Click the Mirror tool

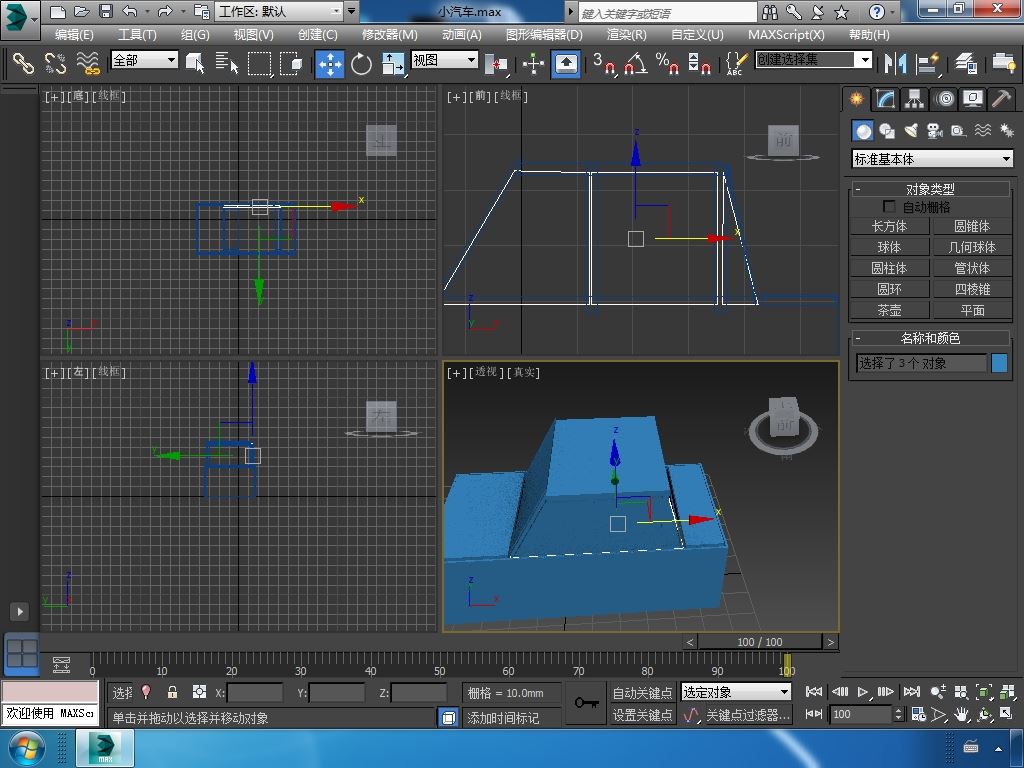(895, 63)
